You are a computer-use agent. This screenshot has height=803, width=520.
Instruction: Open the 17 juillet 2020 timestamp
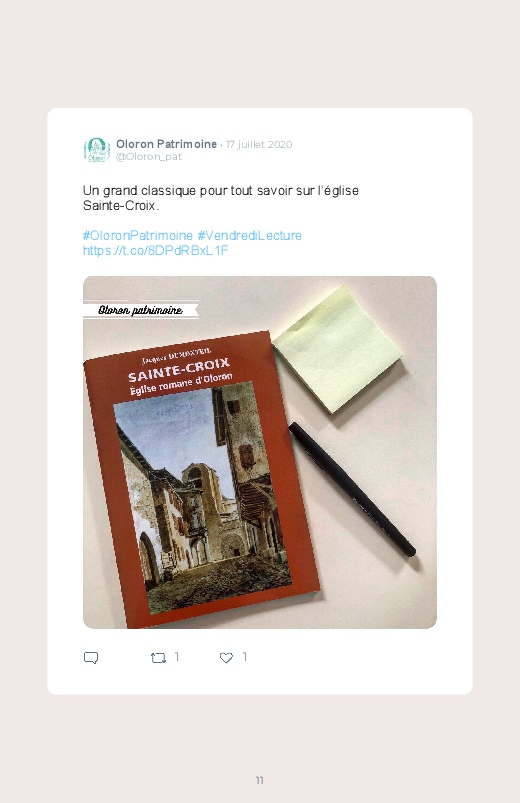(x=259, y=144)
